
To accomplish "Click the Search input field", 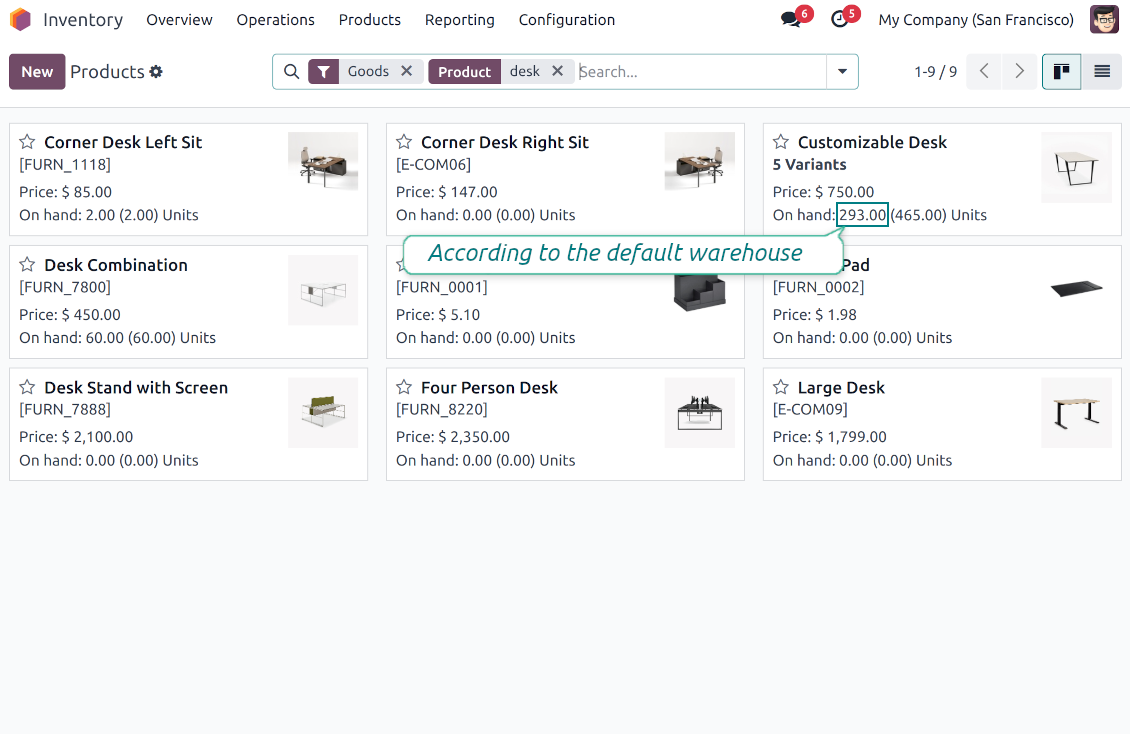I will (700, 72).
